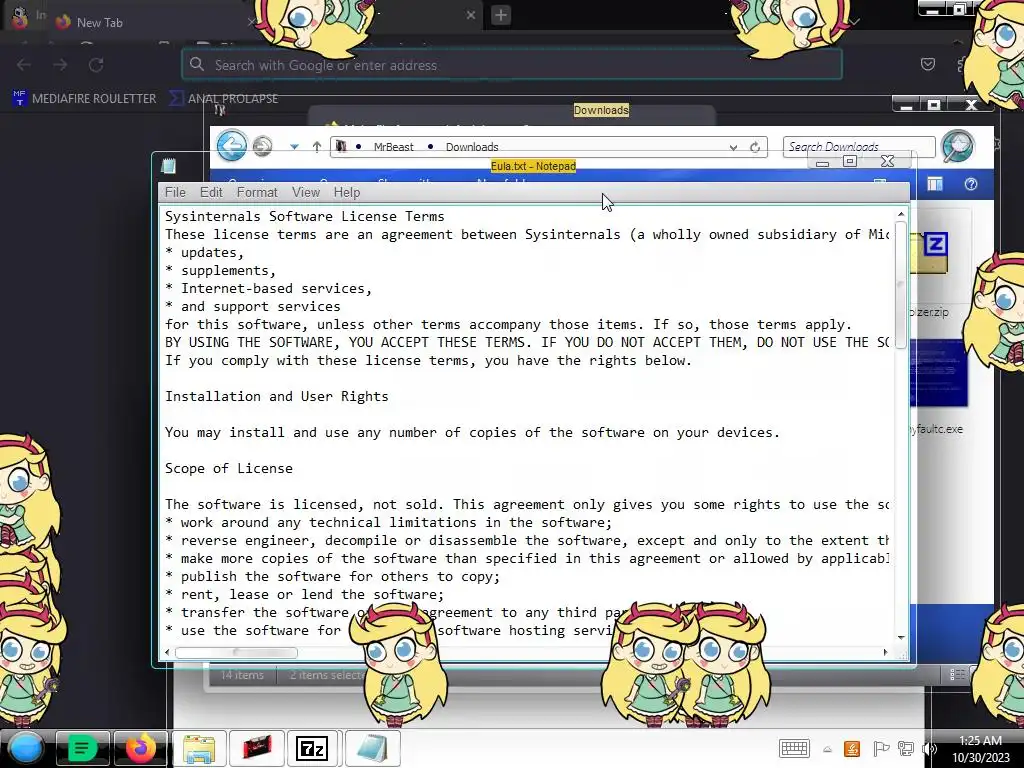The width and height of the screenshot is (1024, 768).
Task: Open volume speaker tray icon
Action: pos(929,748)
